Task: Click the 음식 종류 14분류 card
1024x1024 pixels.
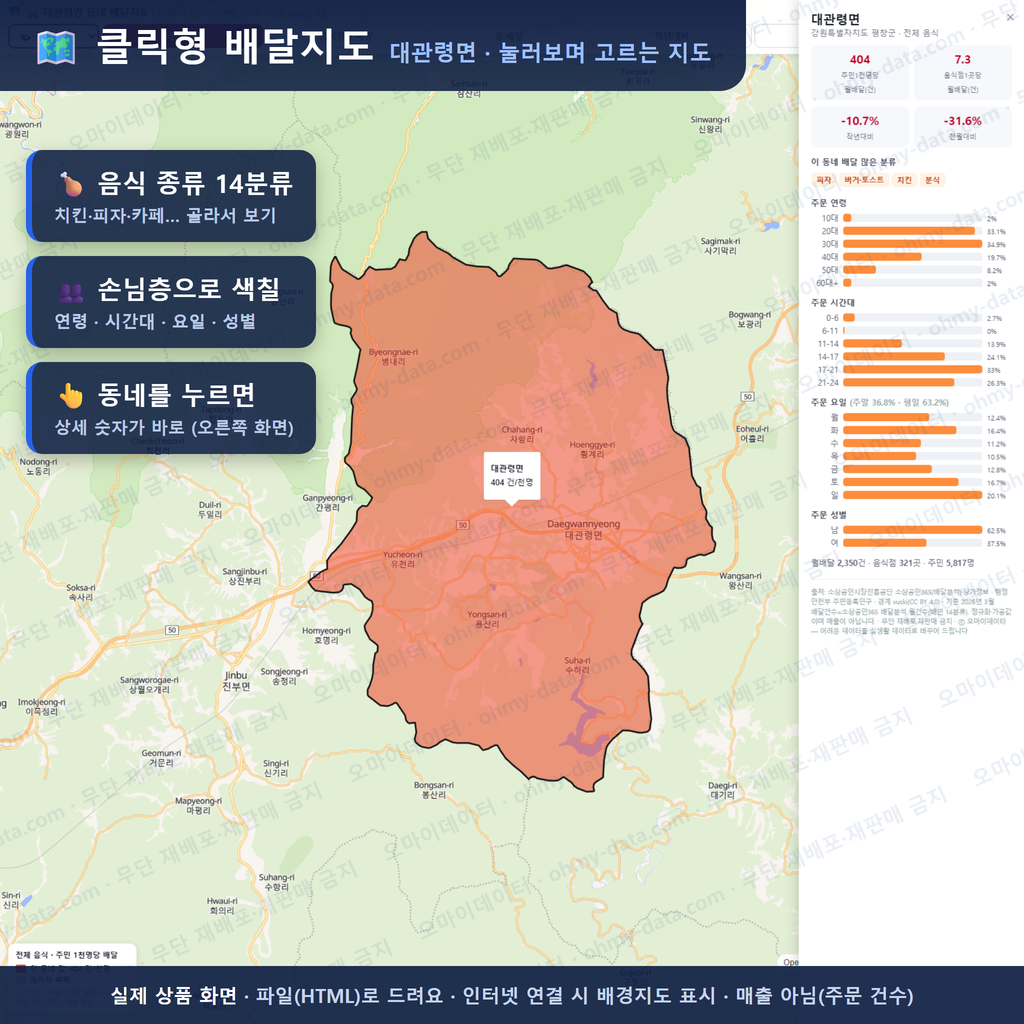Action: pos(171,196)
